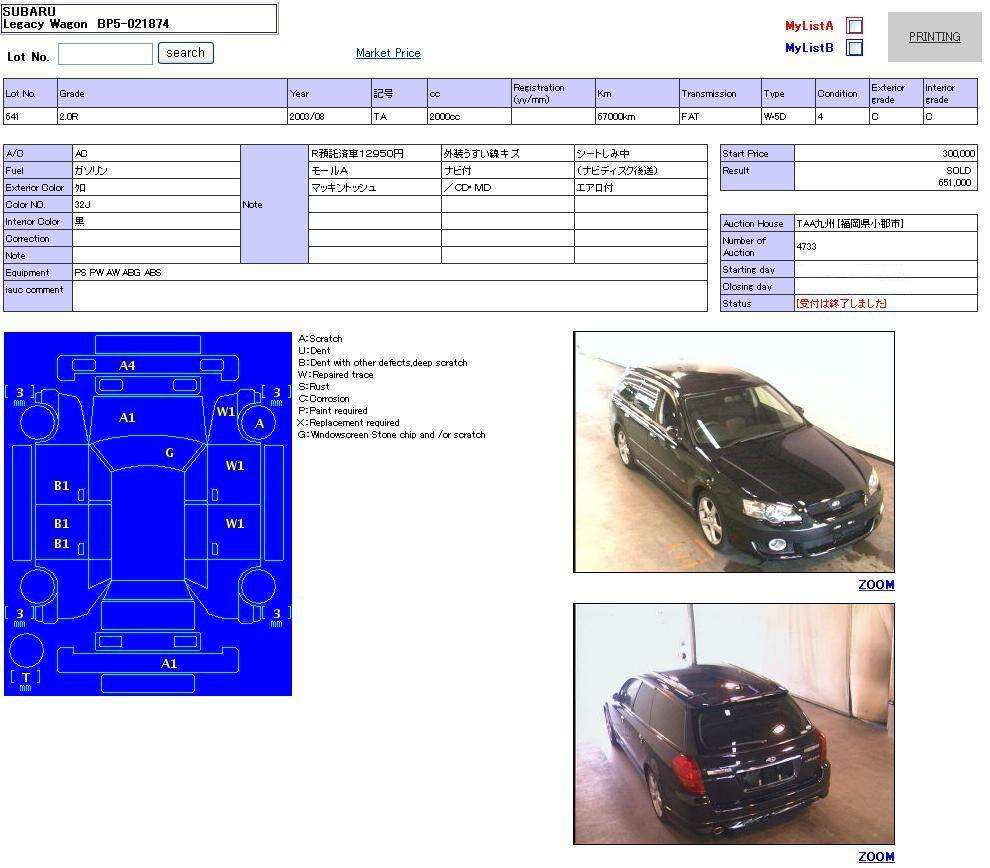Open ZOOM link for the front-view car photo
Image resolution: width=990 pixels, height=868 pixels.
click(876, 585)
